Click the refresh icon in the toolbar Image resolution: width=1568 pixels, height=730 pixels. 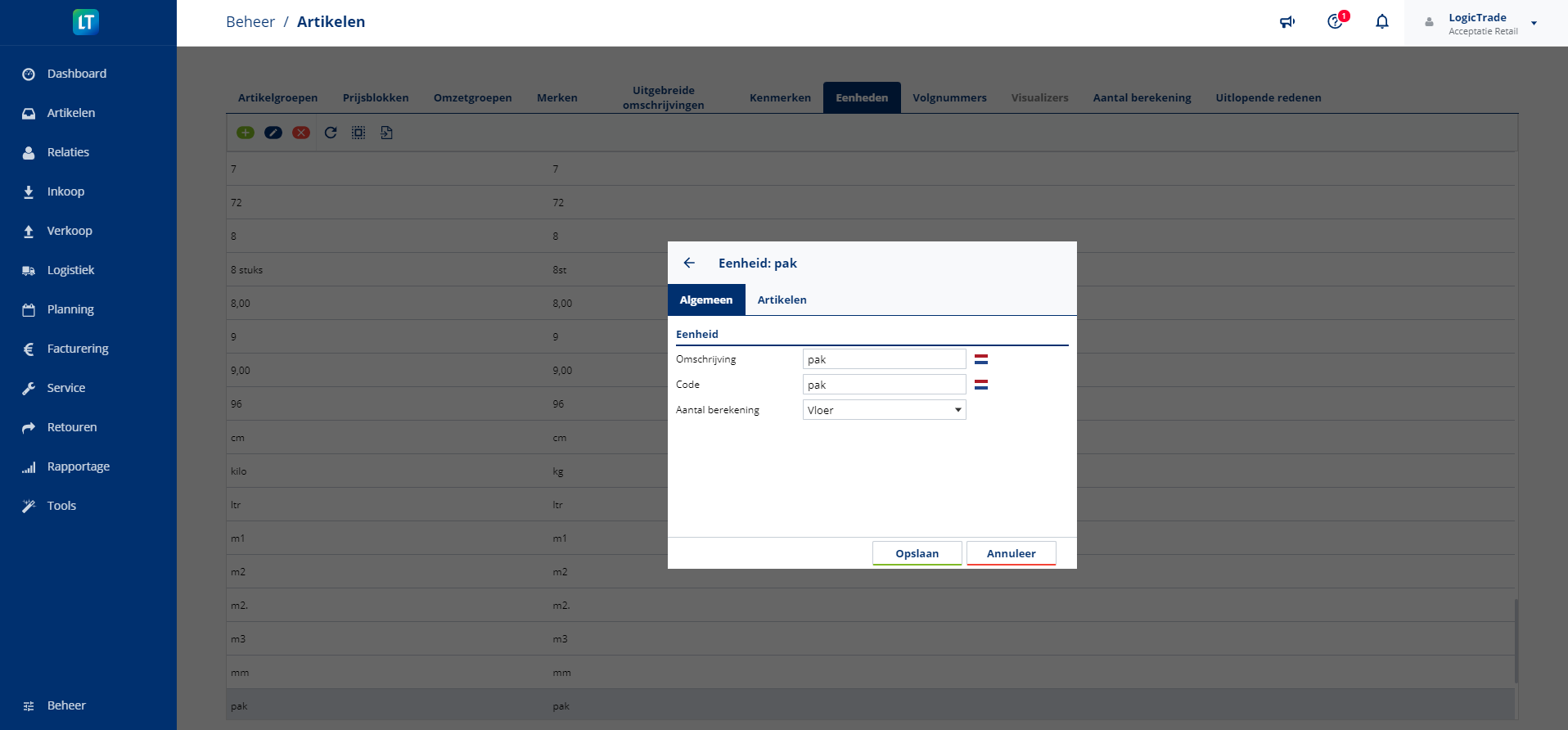(331, 133)
